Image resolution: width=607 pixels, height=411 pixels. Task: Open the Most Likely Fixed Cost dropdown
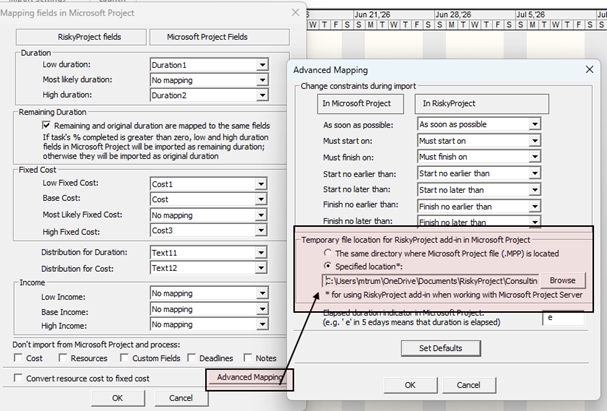[x=209, y=215]
